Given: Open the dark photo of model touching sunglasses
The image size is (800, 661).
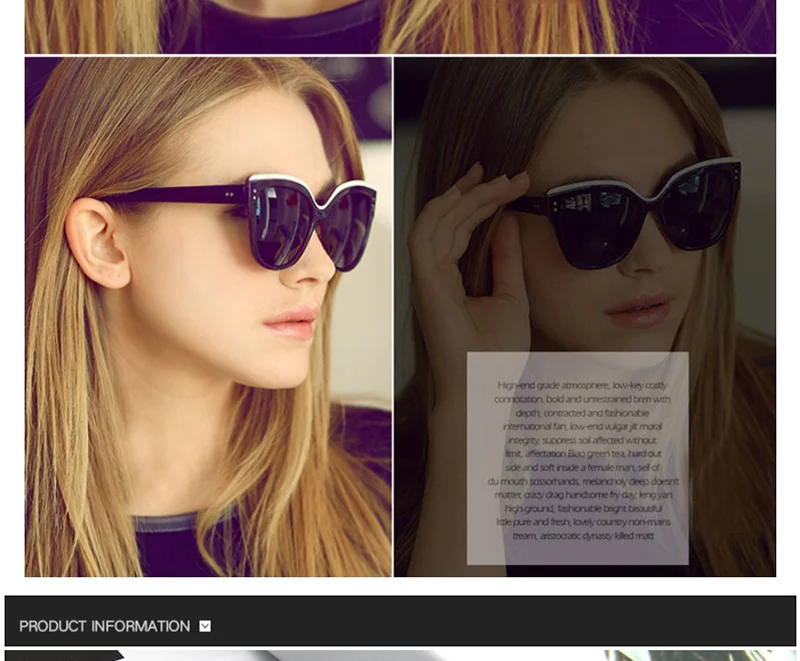Looking at the screenshot, I should pos(585,317).
